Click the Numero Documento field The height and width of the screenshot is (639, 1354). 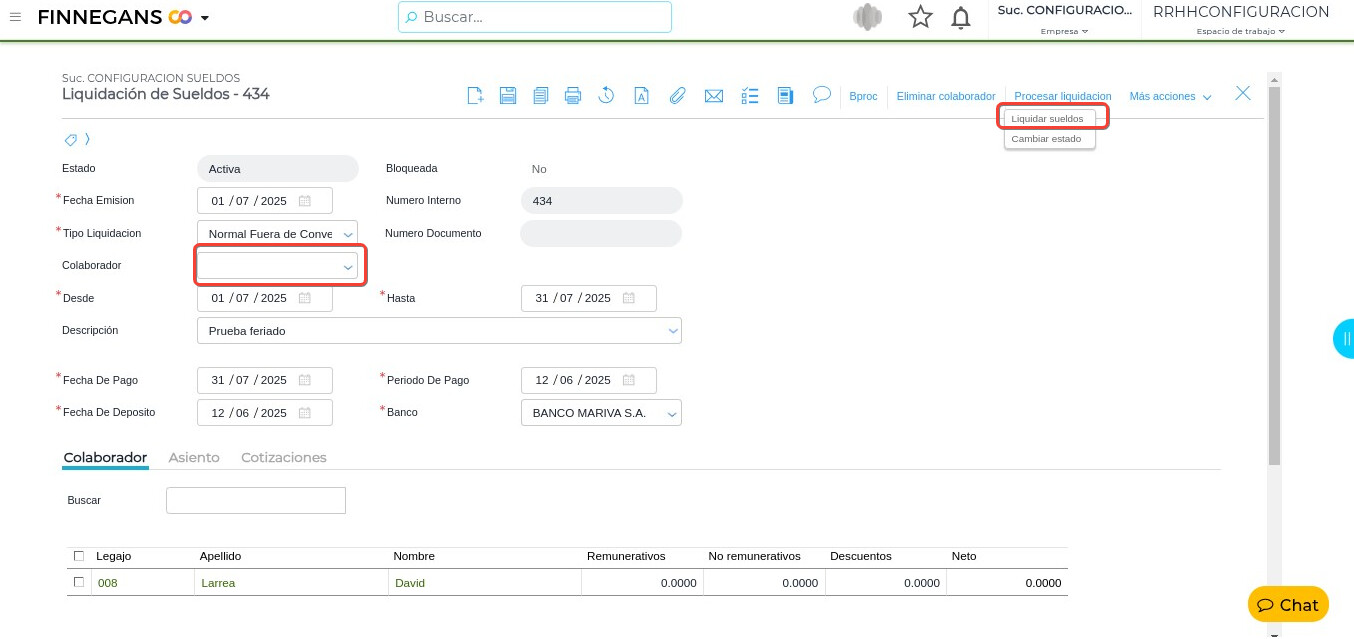(601, 233)
